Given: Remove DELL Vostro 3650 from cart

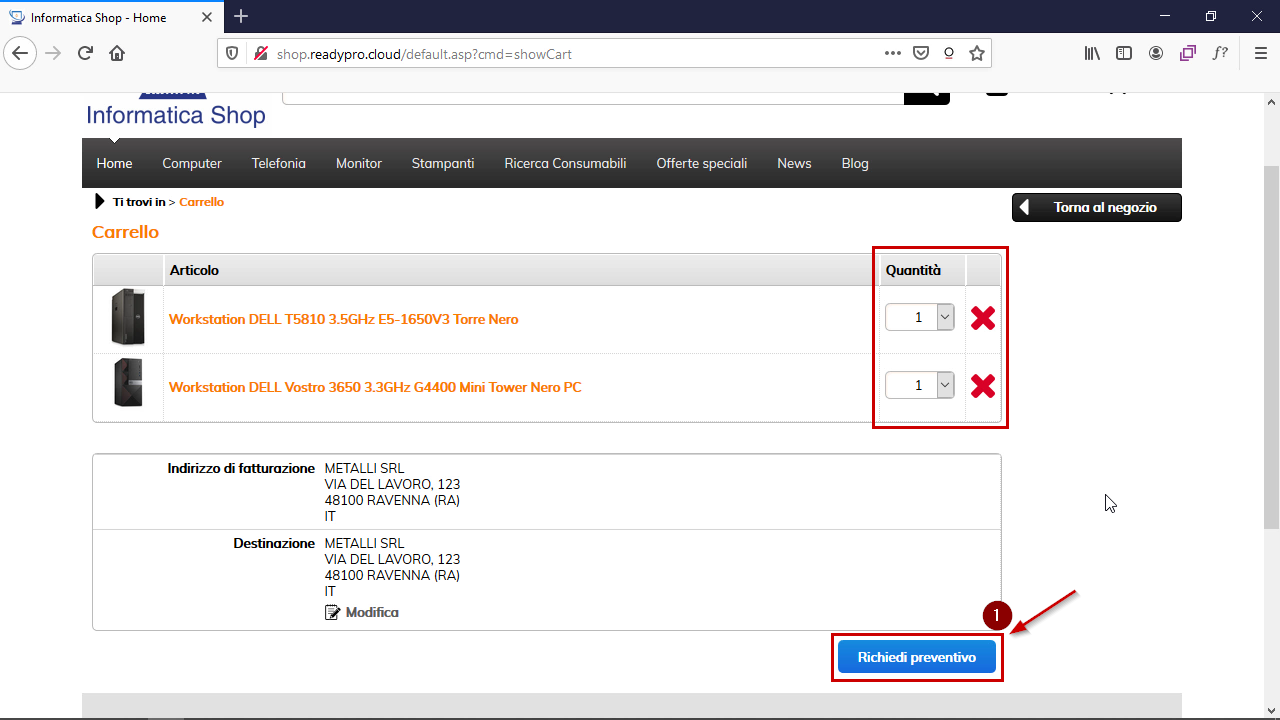Looking at the screenshot, I should pos(983,386).
